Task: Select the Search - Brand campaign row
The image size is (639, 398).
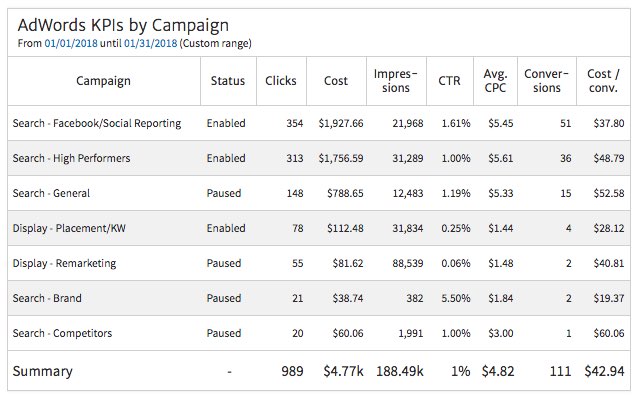Action: click(319, 298)
